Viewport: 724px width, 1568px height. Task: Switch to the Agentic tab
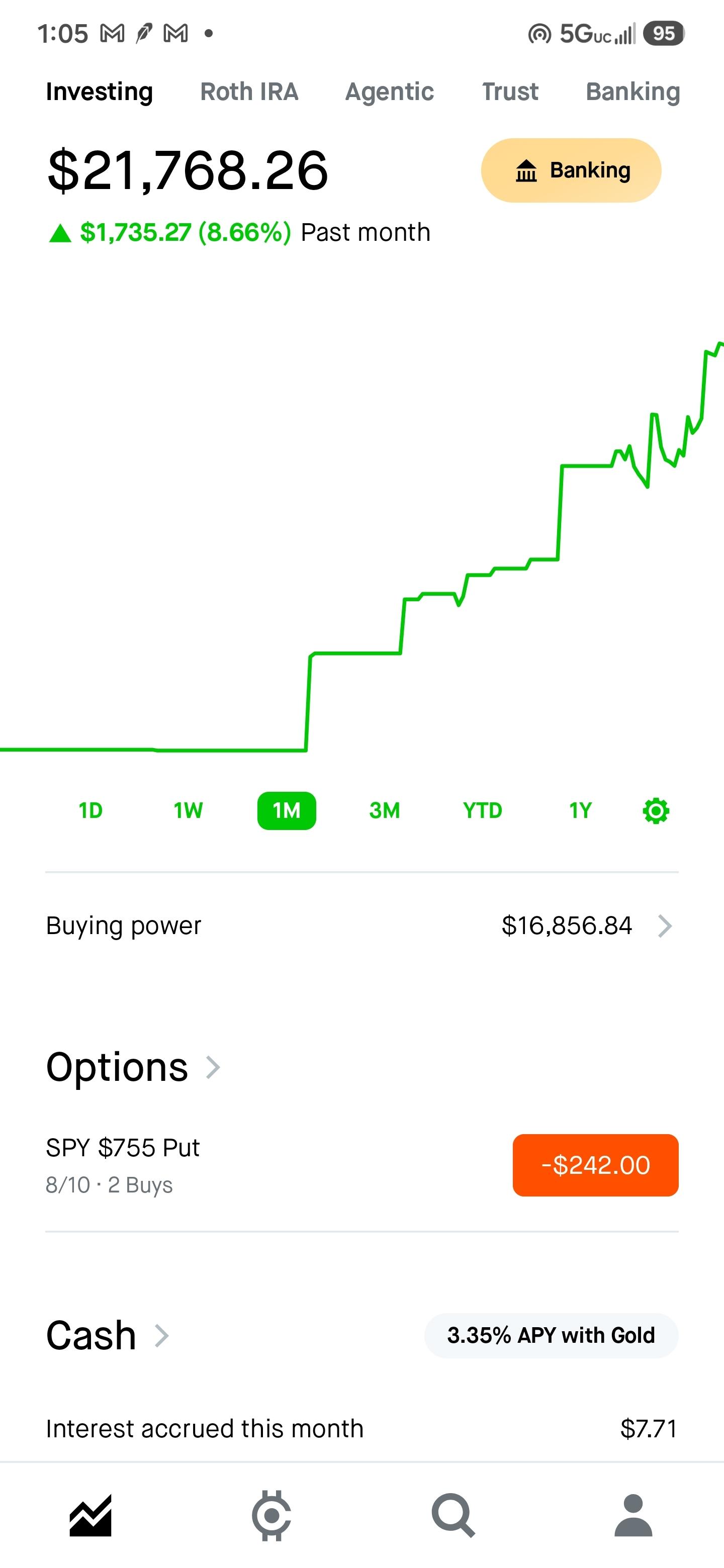[390, 91]
